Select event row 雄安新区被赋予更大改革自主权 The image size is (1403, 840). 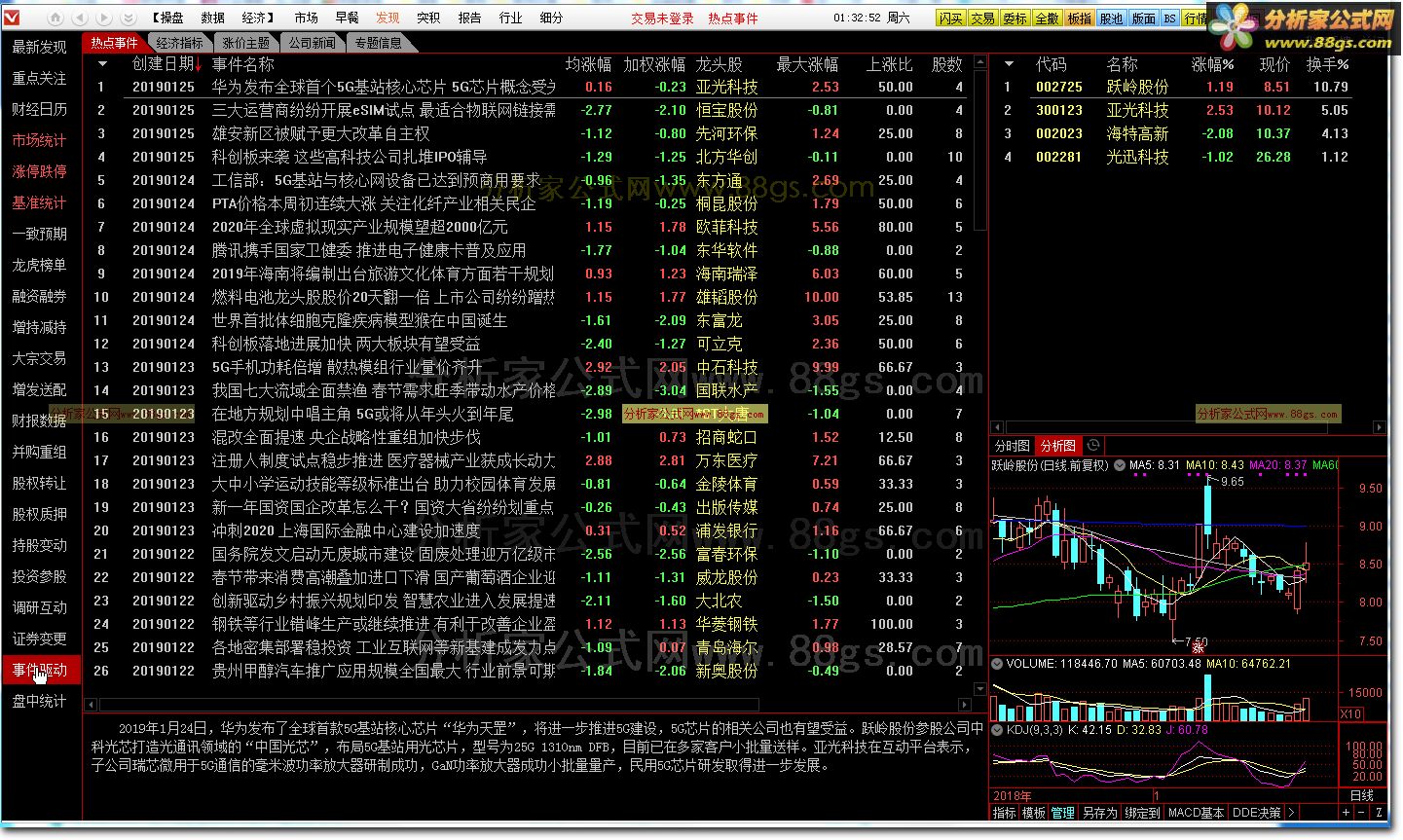528,133
